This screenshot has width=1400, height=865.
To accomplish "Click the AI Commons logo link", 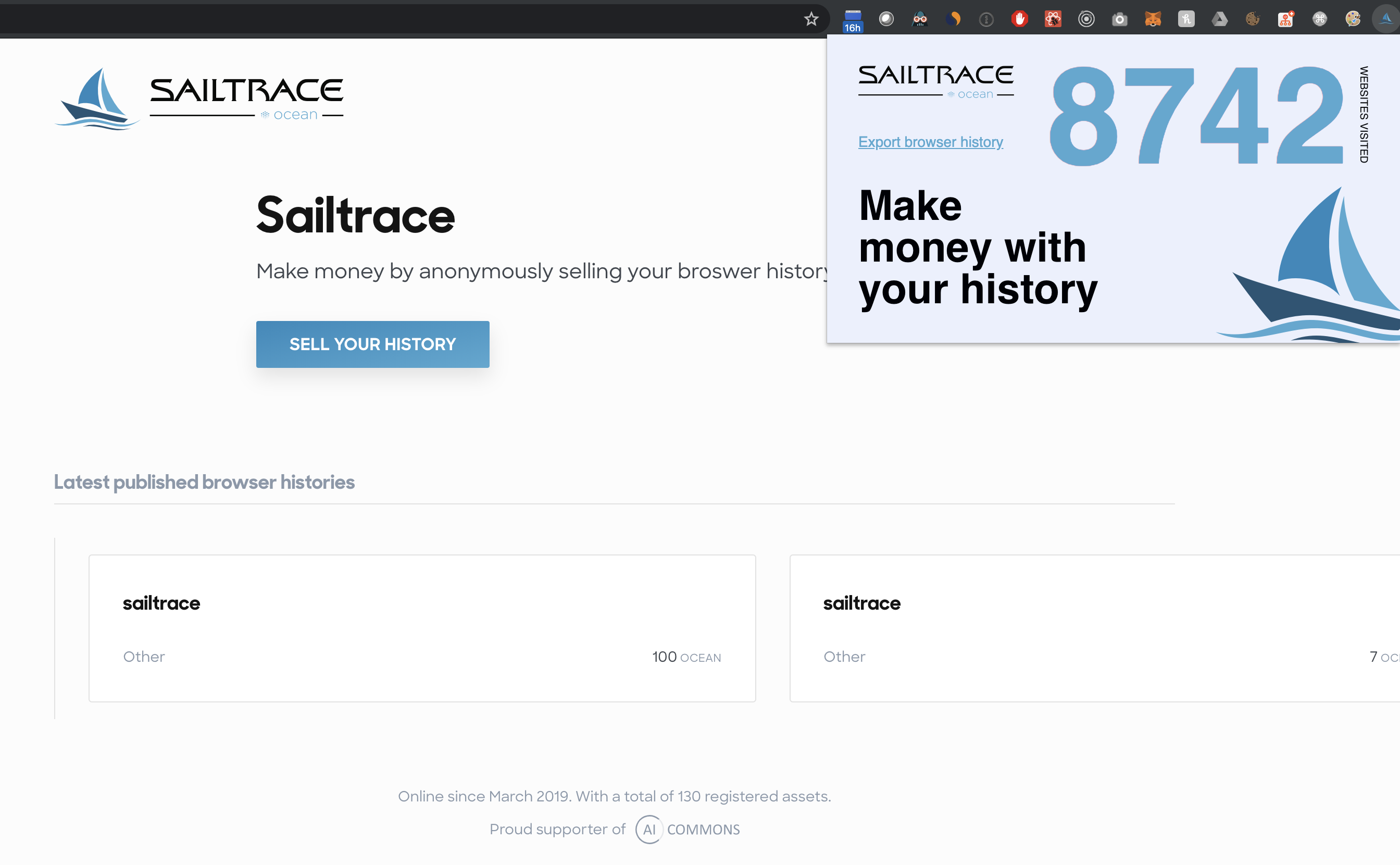I will tap(687, 829).
